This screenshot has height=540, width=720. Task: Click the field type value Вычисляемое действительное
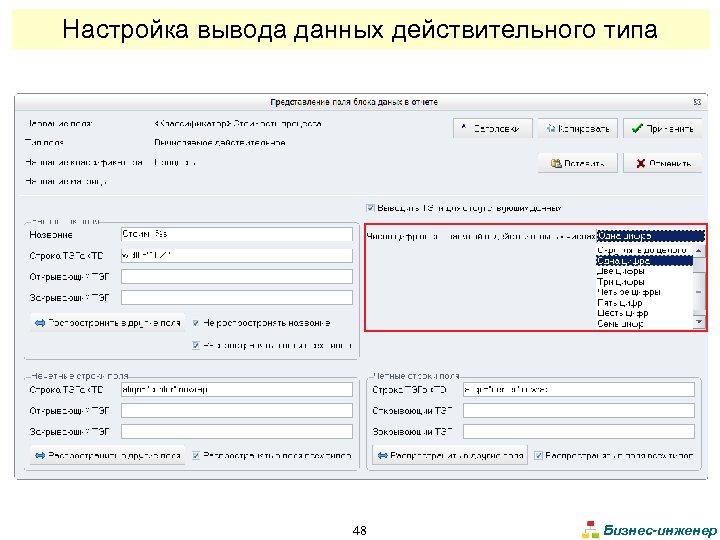(220, 143)
